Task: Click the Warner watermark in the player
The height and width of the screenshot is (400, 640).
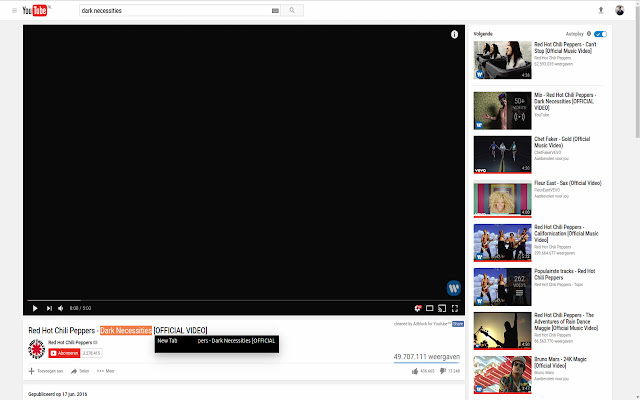Action: pos(454,288)
